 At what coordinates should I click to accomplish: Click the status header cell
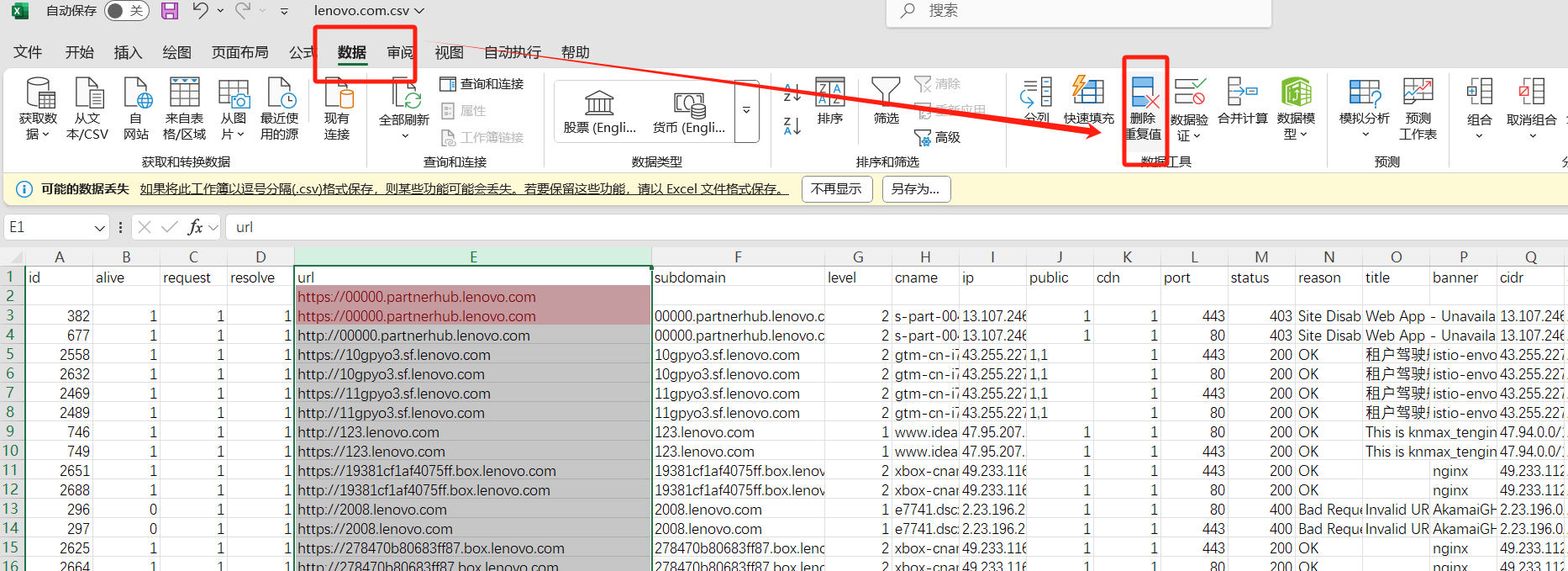coord(1261,278)
